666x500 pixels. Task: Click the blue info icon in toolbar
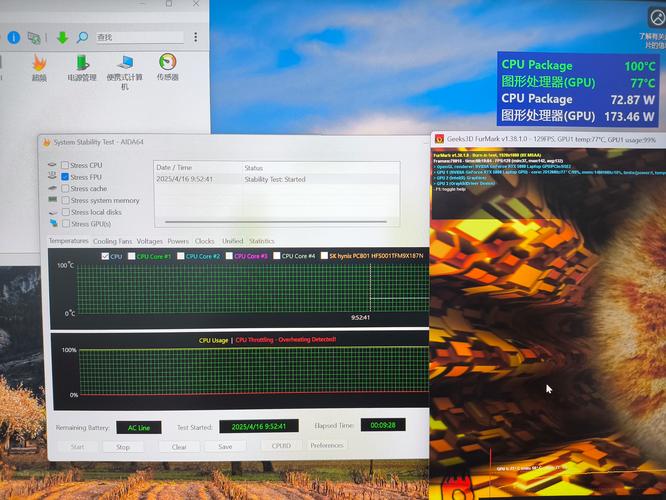coord(13,37)
